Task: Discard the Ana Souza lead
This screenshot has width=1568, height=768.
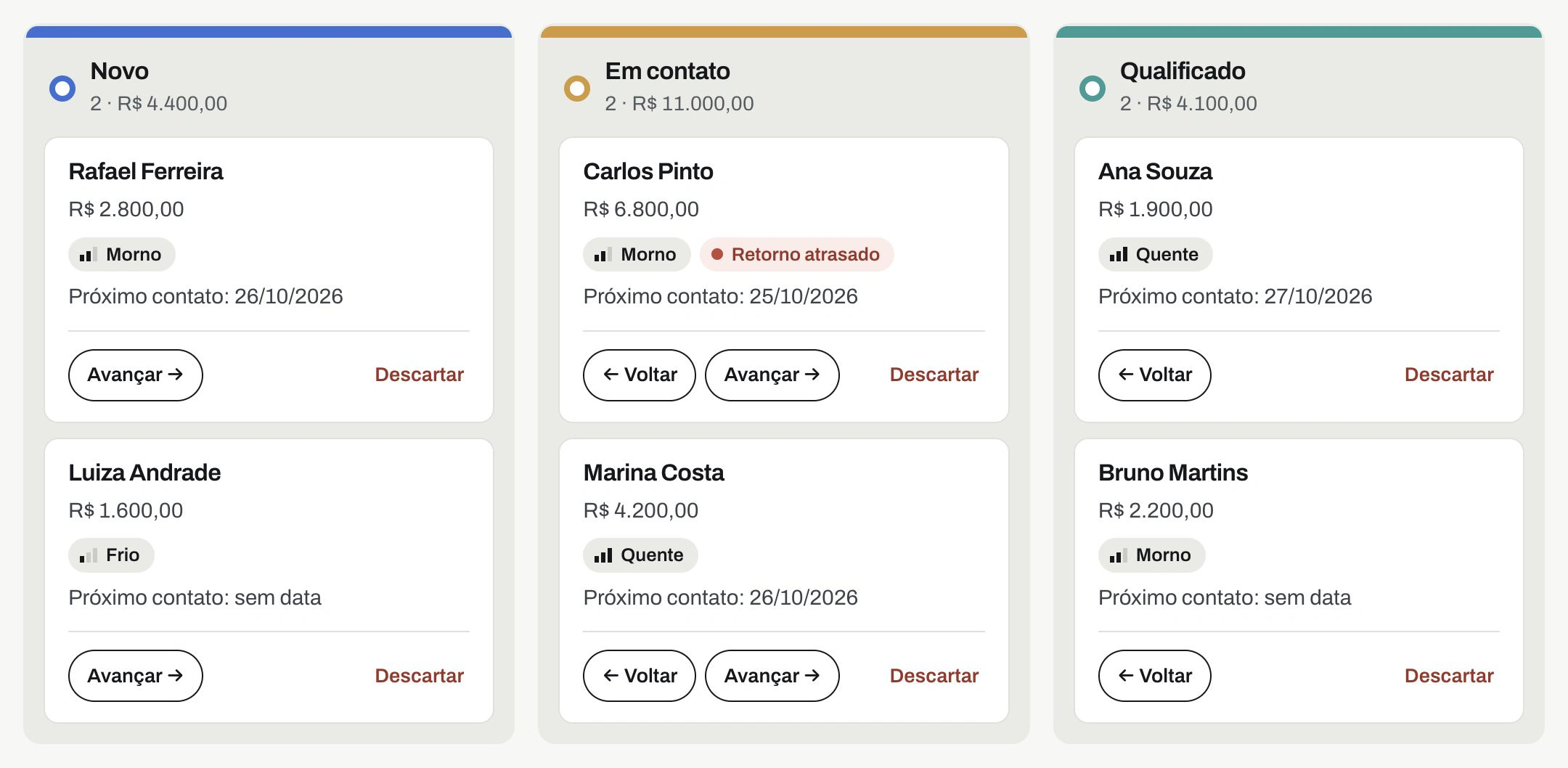Action: pos(1449,375)
